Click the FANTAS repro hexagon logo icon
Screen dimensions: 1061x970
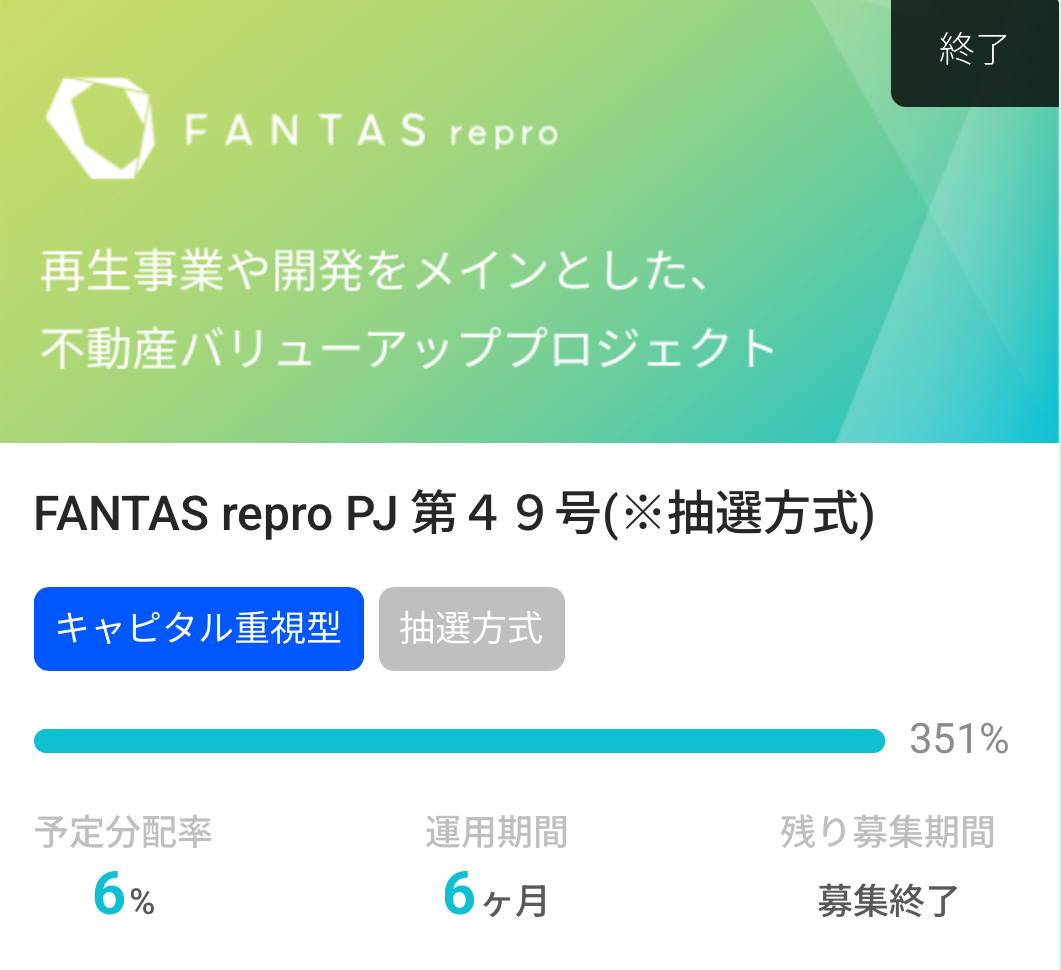pyautogui.click(x=100, y=129)
